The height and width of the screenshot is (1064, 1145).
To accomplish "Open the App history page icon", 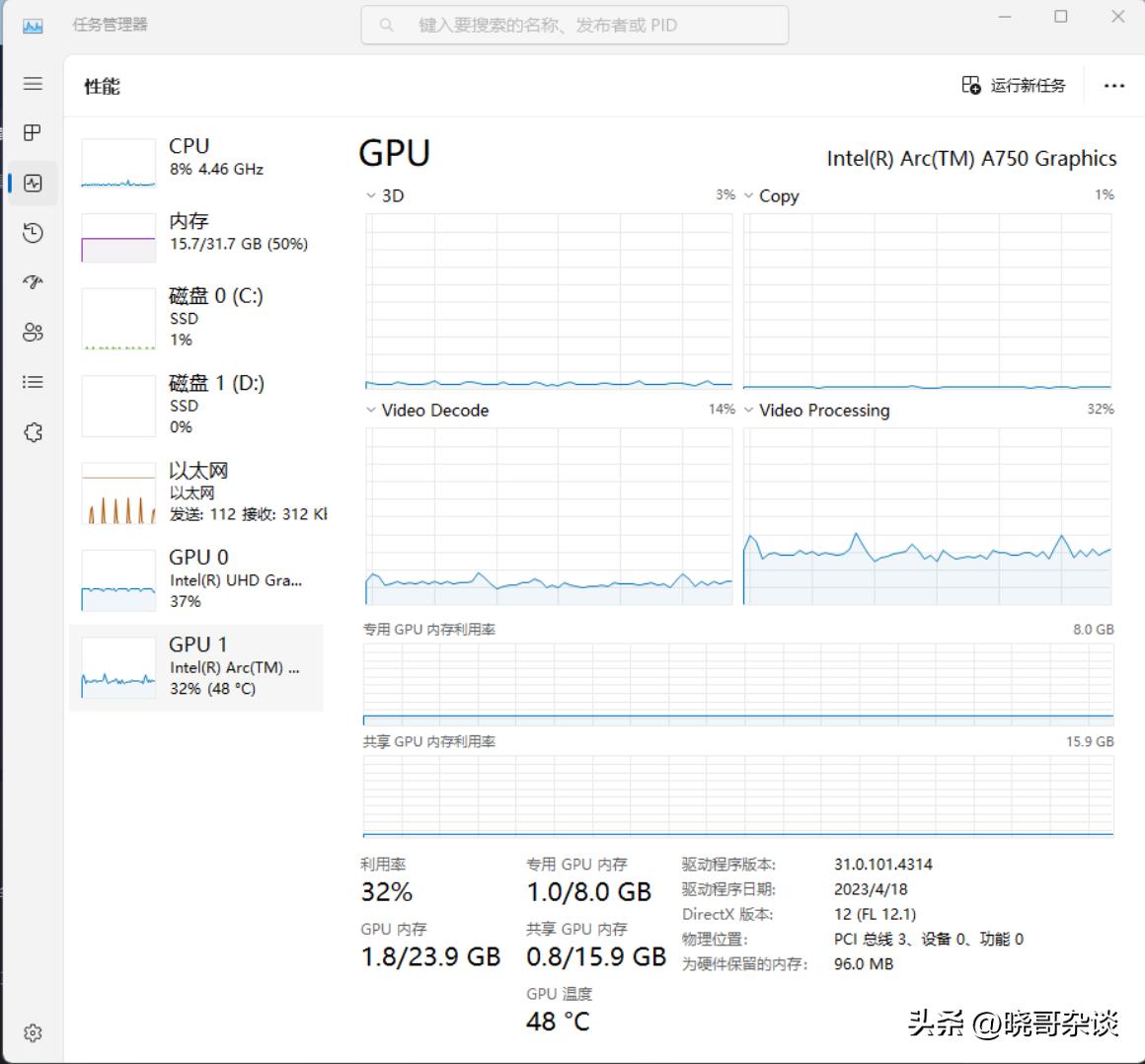I will 33,233.
